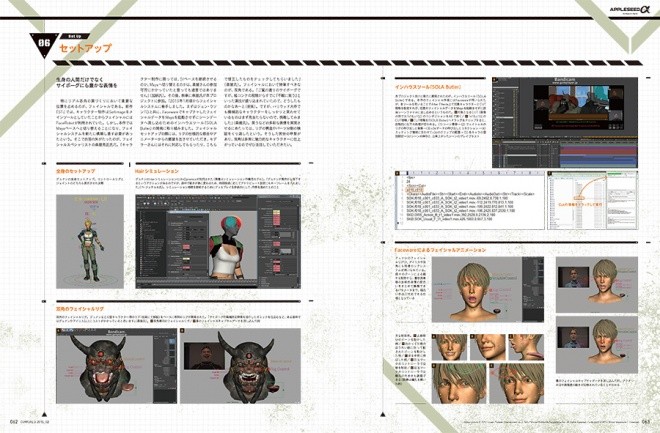Select the インハウスツール(SOLA Butler) heading

[428, 87]
